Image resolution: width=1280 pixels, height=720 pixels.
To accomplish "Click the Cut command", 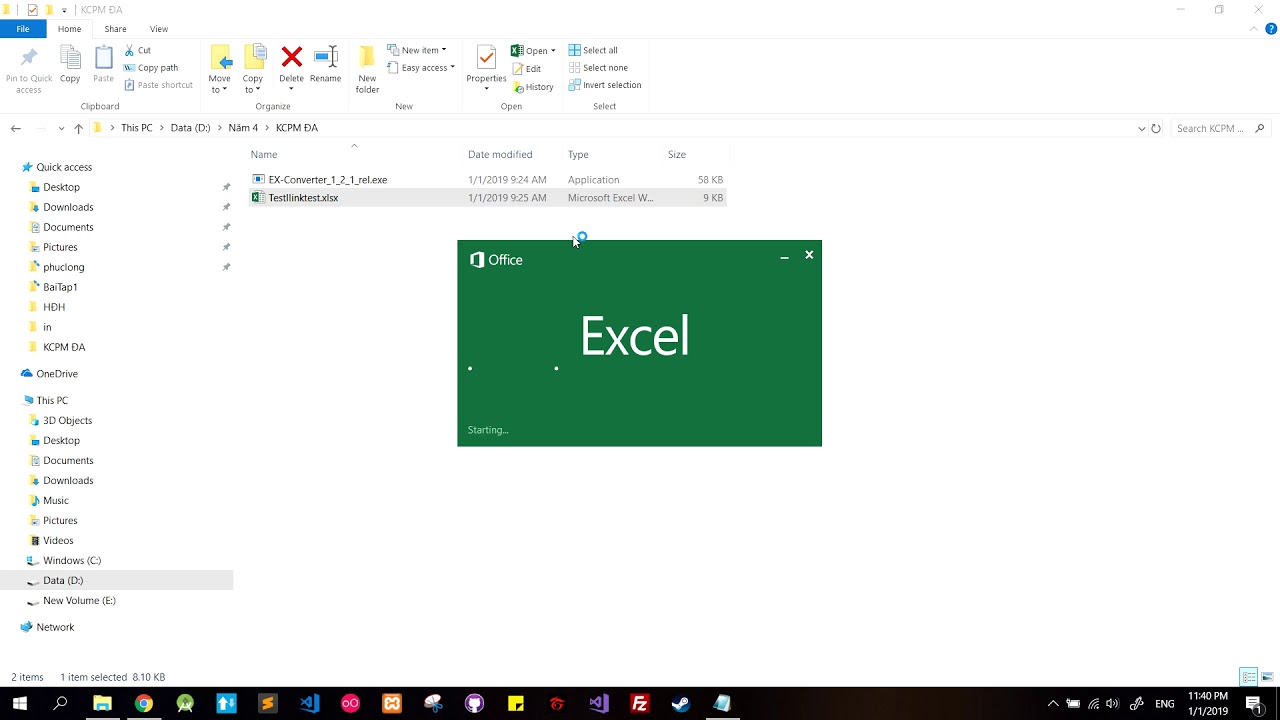I will click(x=138, y=50).
